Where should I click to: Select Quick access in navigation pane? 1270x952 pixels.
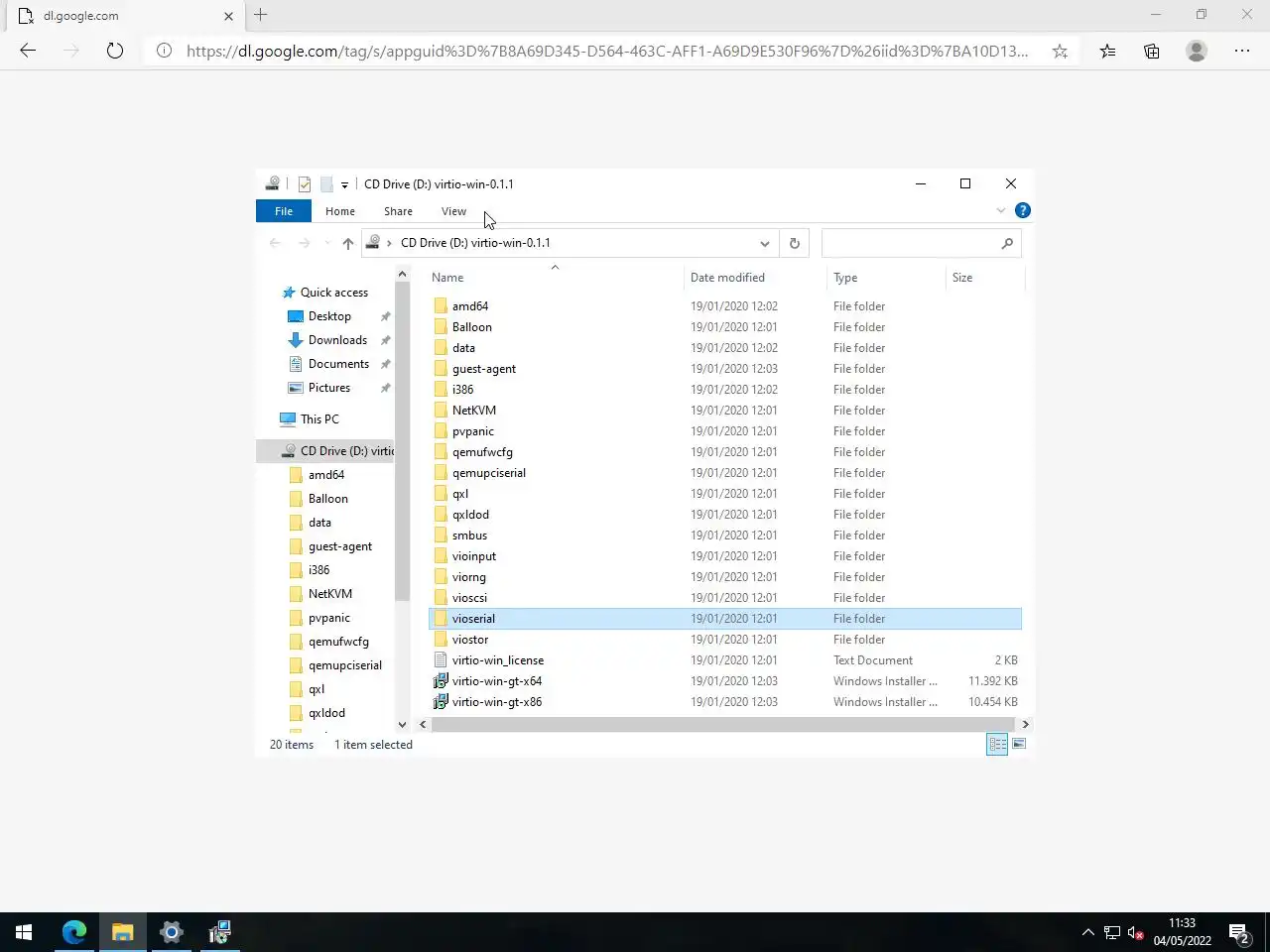[333, 293]
